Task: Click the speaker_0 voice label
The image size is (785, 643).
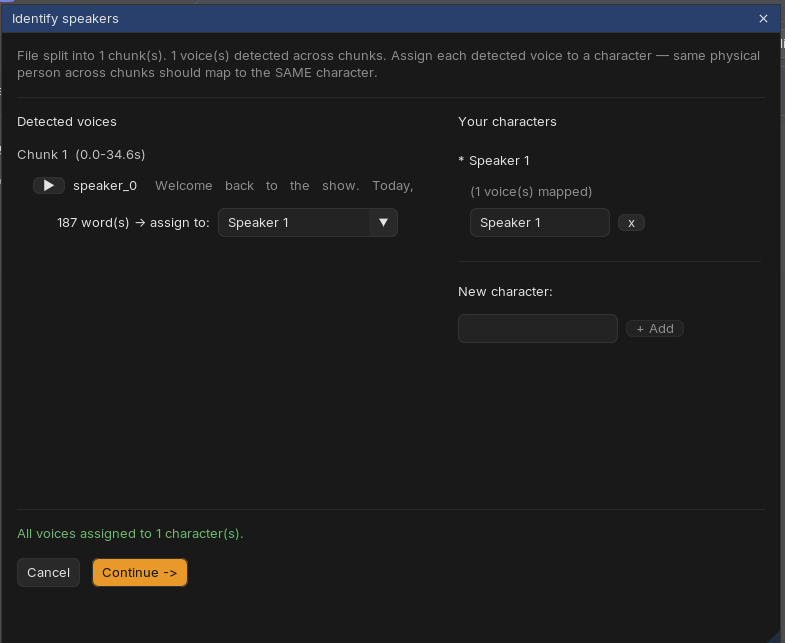Action: [x=105, y=186]
